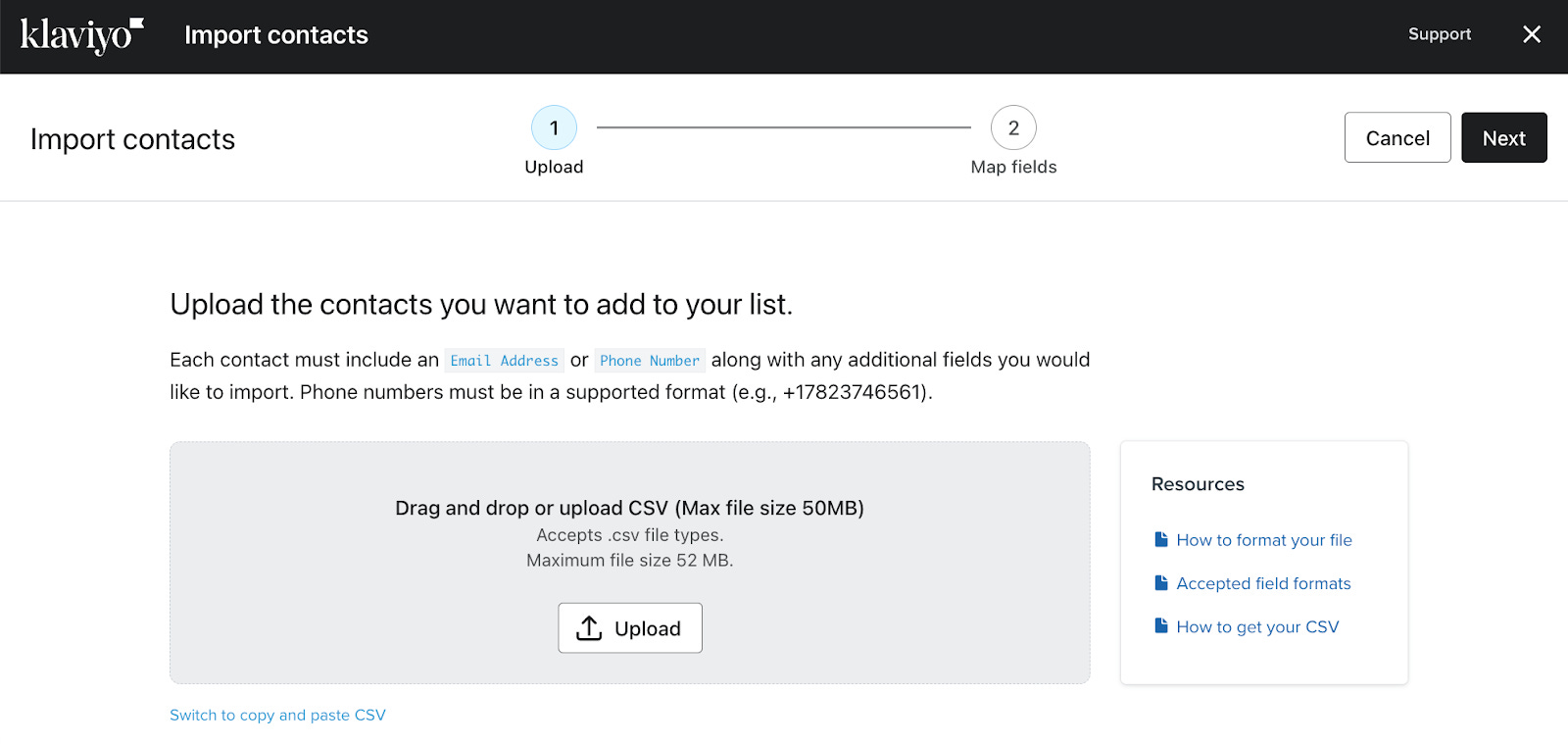This screenshot has height=744, width=1568.
Task: Click the Upload button
Action: tap(630, 628)
